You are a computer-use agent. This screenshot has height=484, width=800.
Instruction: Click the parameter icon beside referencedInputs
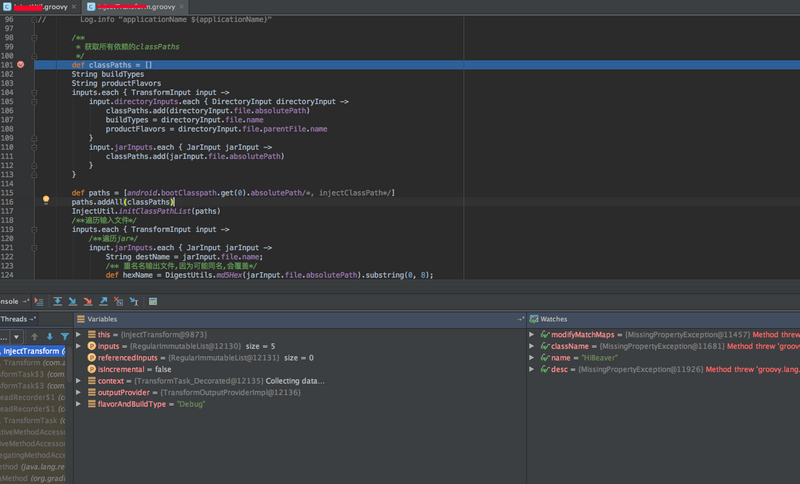point(92,358)
